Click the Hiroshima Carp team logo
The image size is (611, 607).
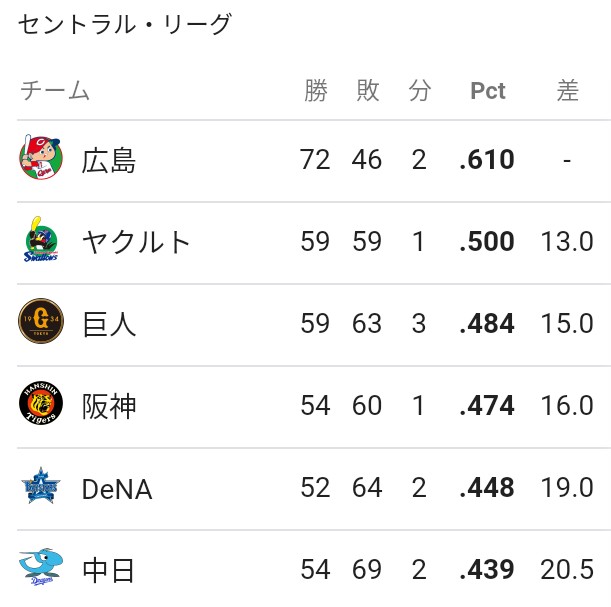click(x=41, y=157)
